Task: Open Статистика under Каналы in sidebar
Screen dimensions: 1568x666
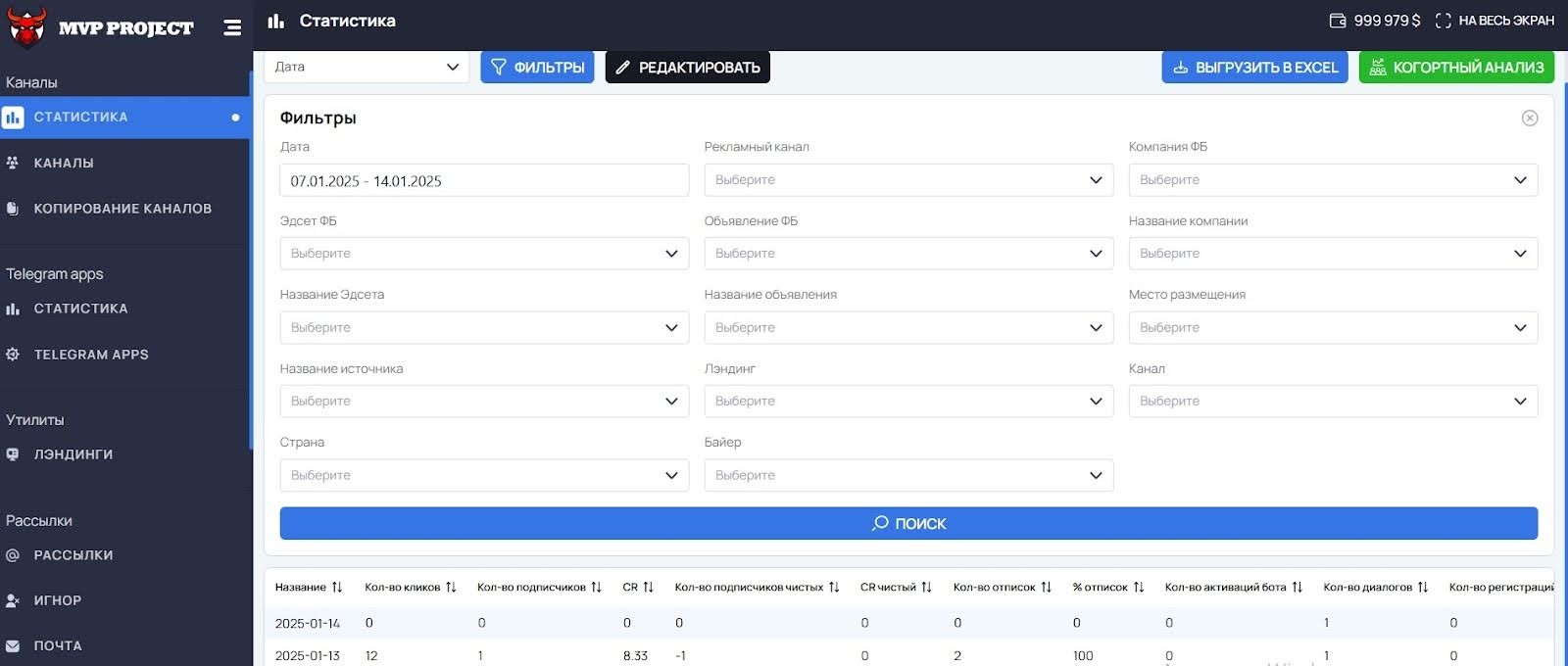Action: [x=124, y=118]
